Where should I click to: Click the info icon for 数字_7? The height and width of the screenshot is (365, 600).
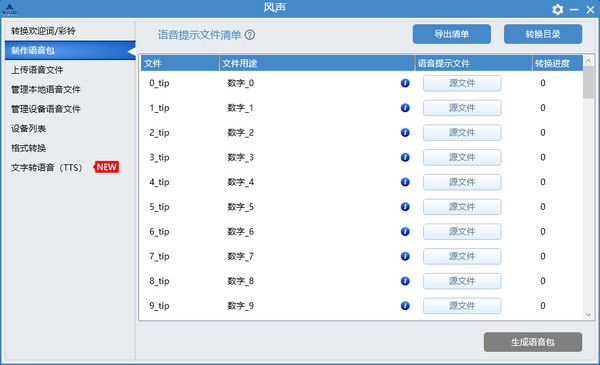click(x=405, y=256)
